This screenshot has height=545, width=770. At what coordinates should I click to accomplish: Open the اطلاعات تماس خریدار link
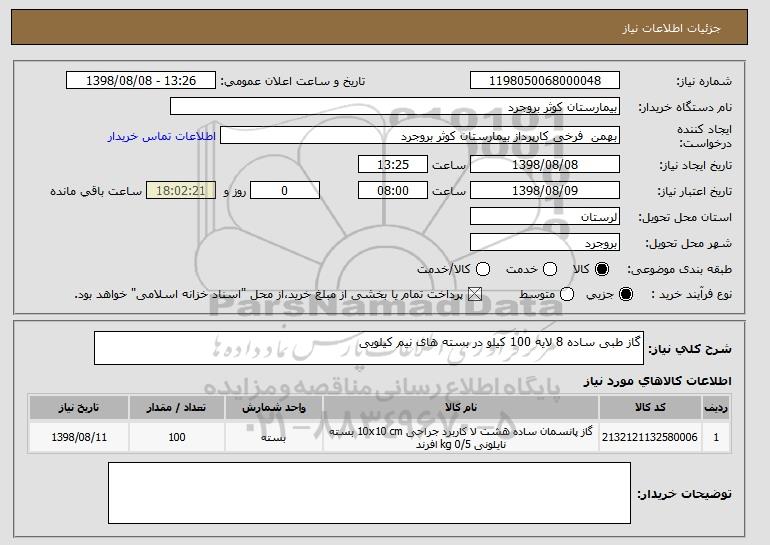[162, 136]
